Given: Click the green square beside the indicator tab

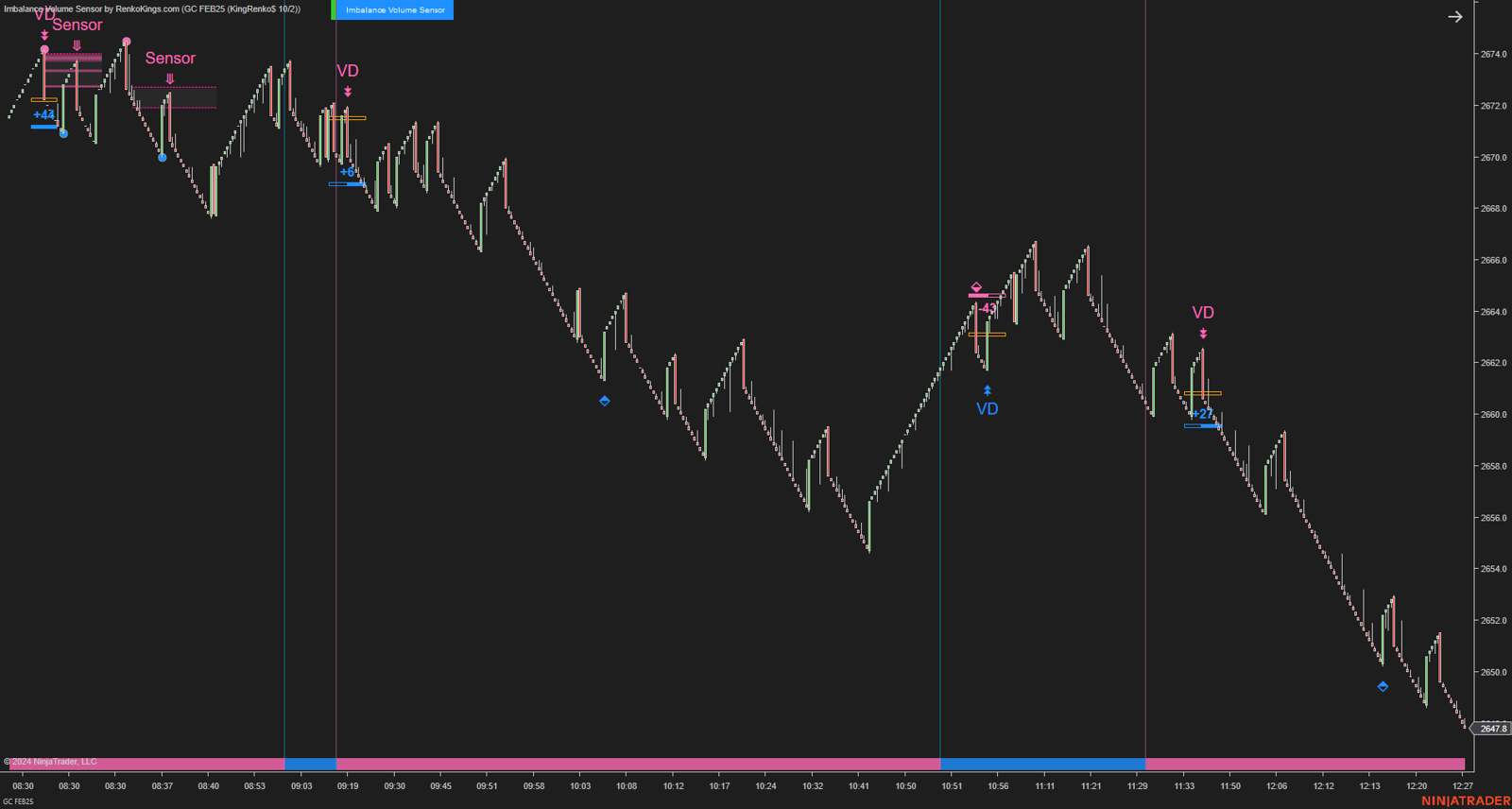Looking at the screenshot, I should click(x=334, y=10).
